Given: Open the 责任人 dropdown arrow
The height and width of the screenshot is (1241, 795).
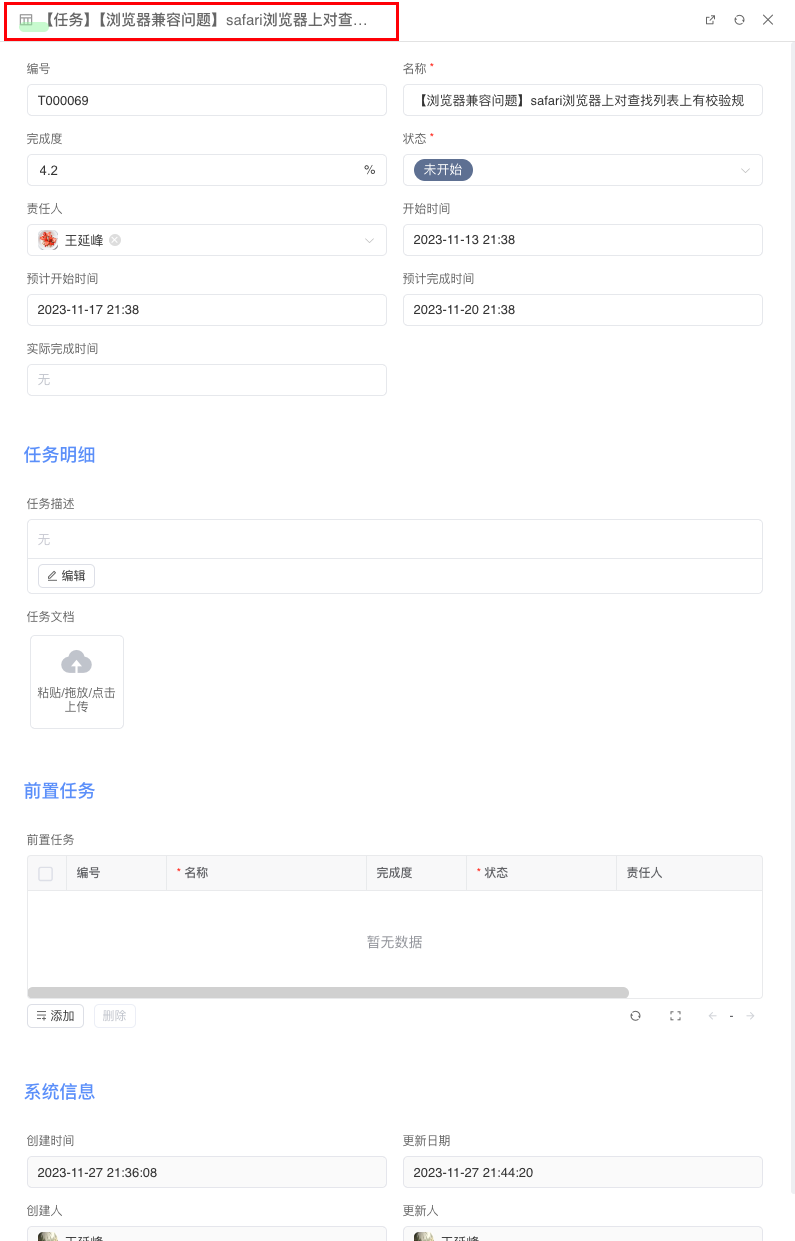Looking at the screenshot, I should [369, 240].
